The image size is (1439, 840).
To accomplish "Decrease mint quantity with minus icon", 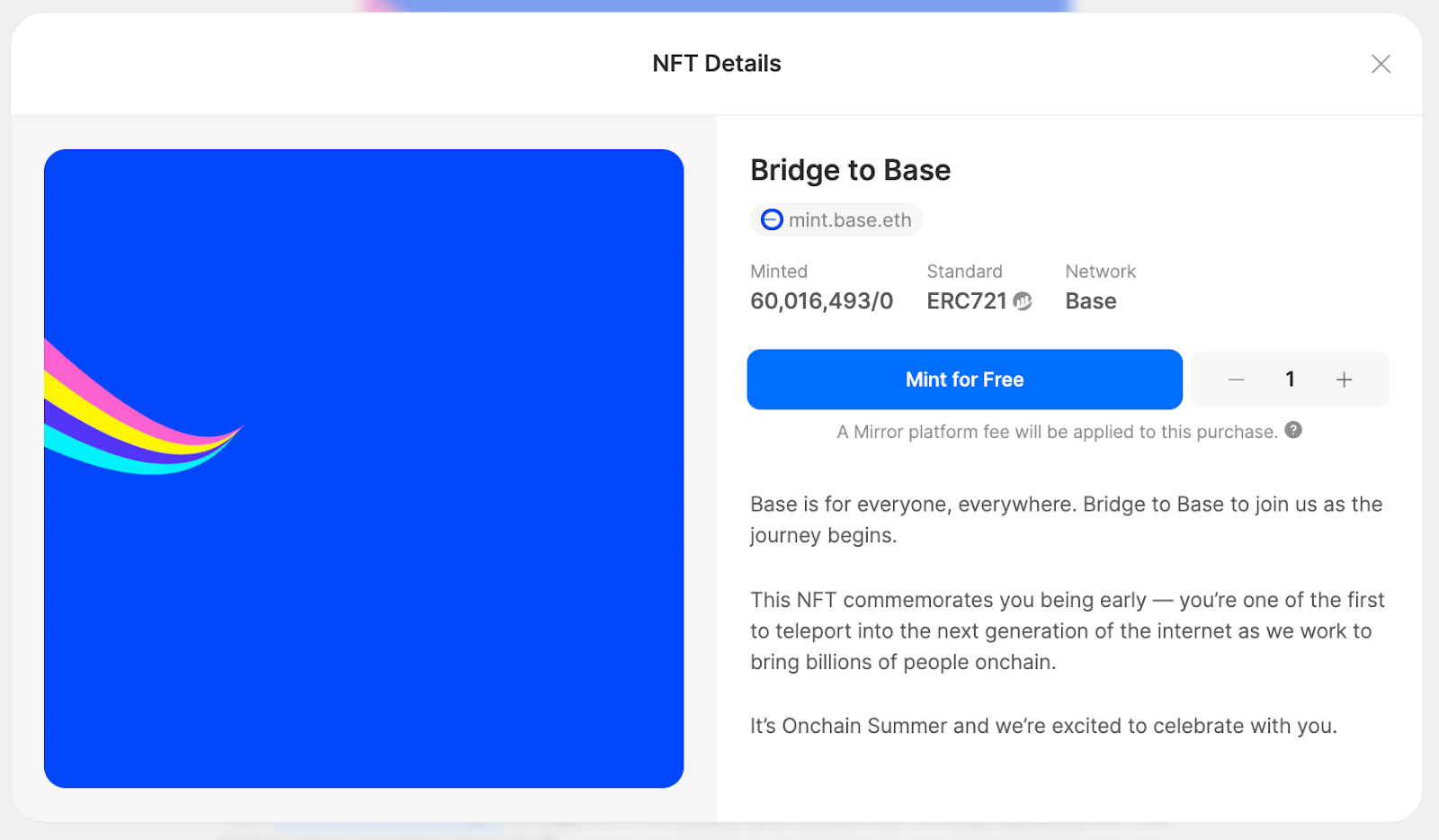I will pyautogui.click(x=1237, y=380).
